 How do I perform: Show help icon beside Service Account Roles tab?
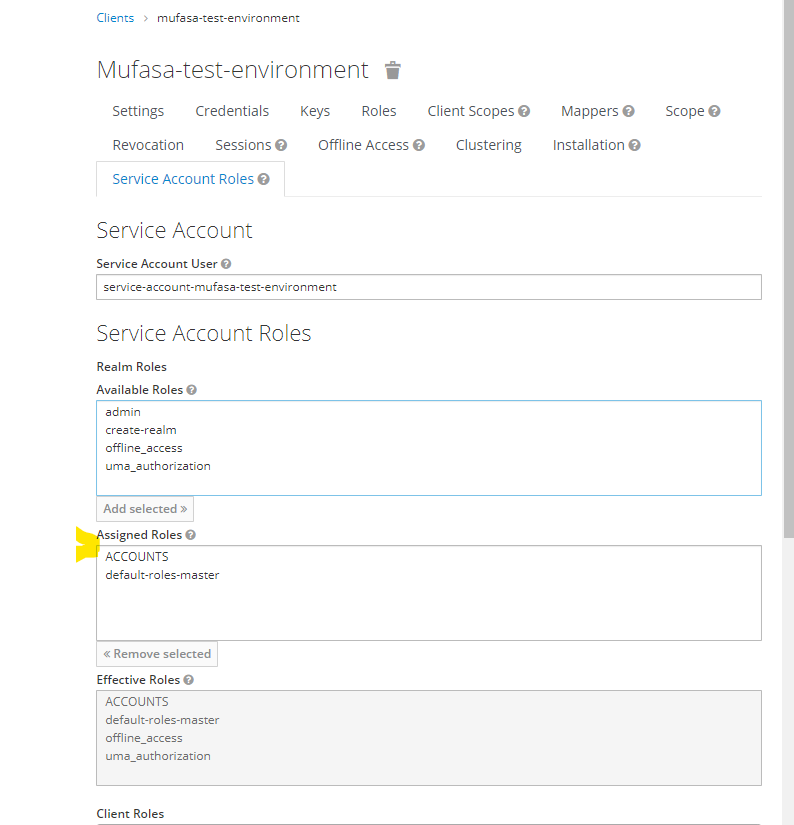[264, 179]
